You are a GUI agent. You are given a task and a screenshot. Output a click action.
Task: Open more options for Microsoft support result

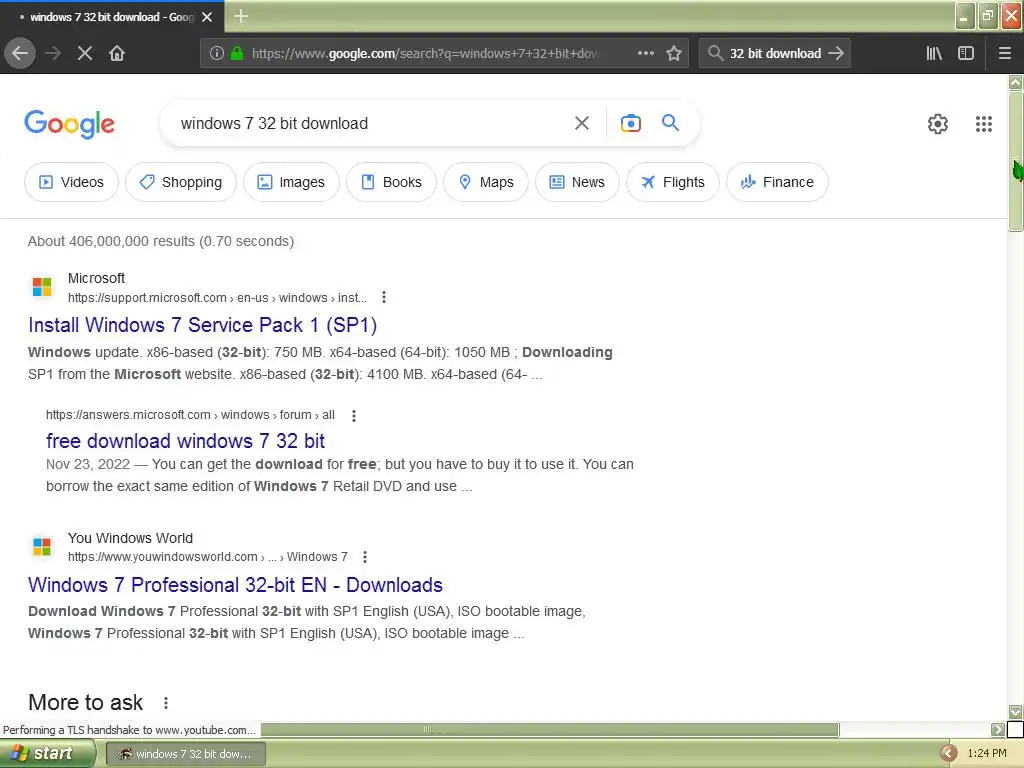(384, 297)
